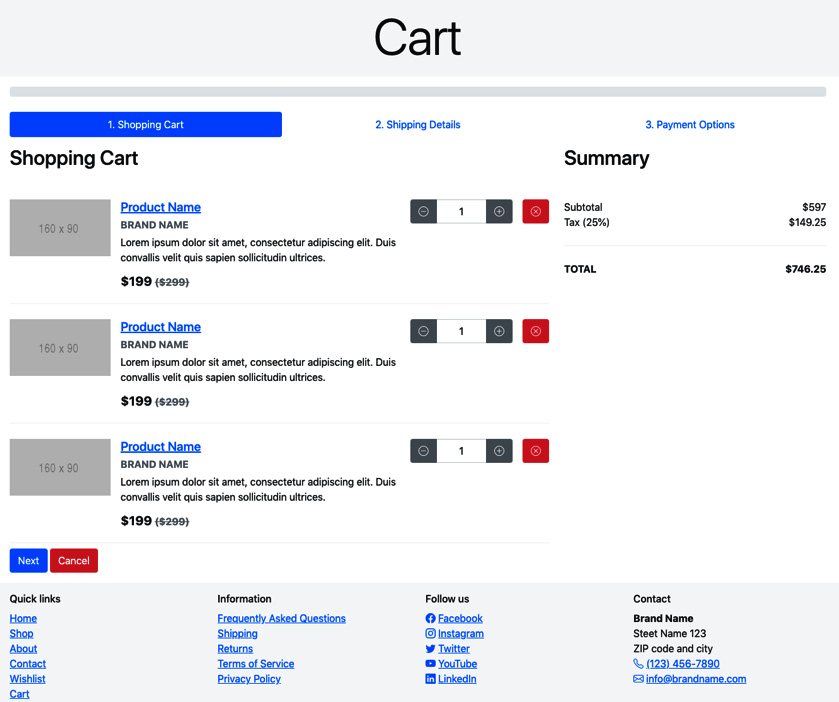Click the Twitter bird icon

click(430, 648)
